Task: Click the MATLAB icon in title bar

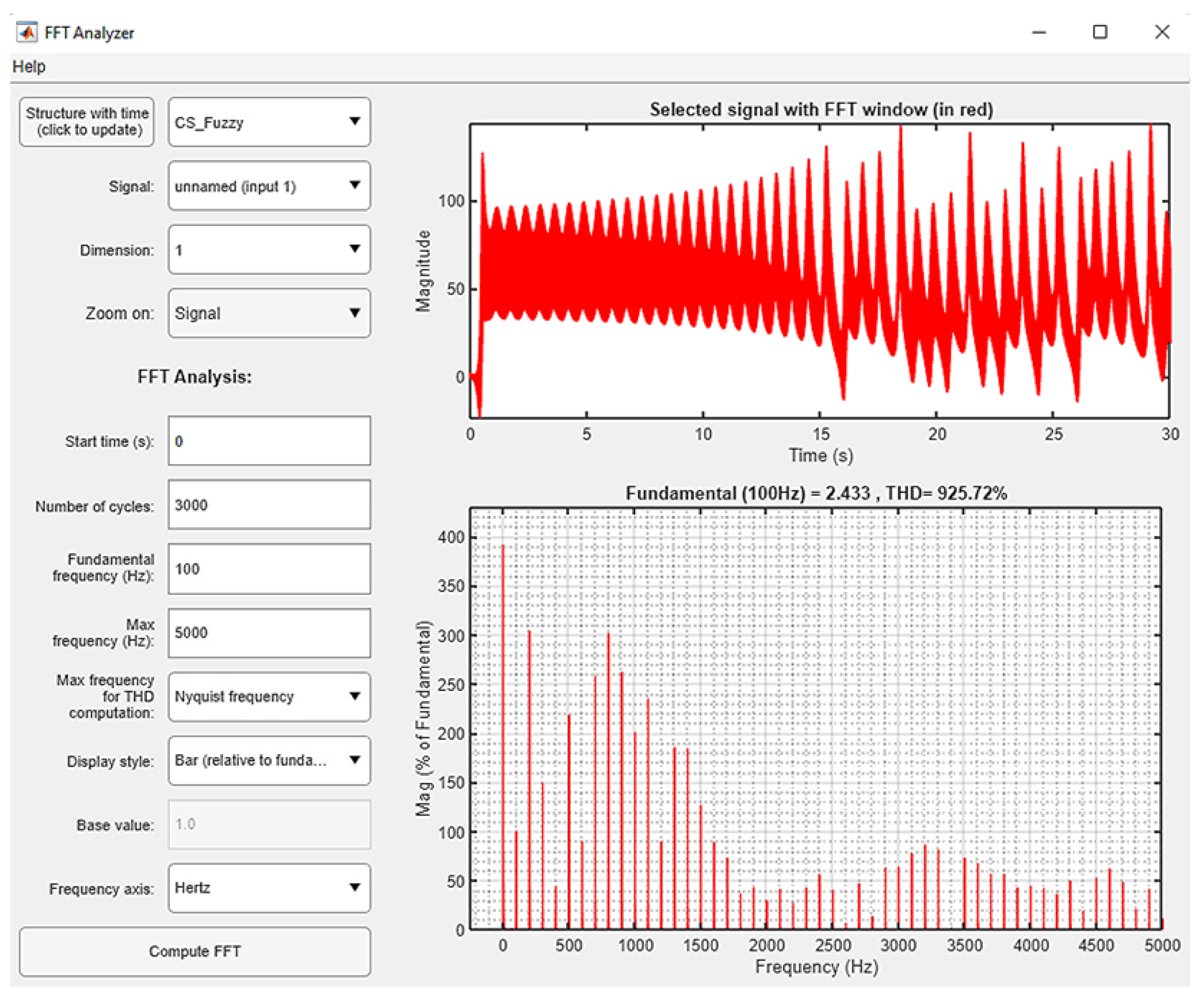Action: pos(26,32)
